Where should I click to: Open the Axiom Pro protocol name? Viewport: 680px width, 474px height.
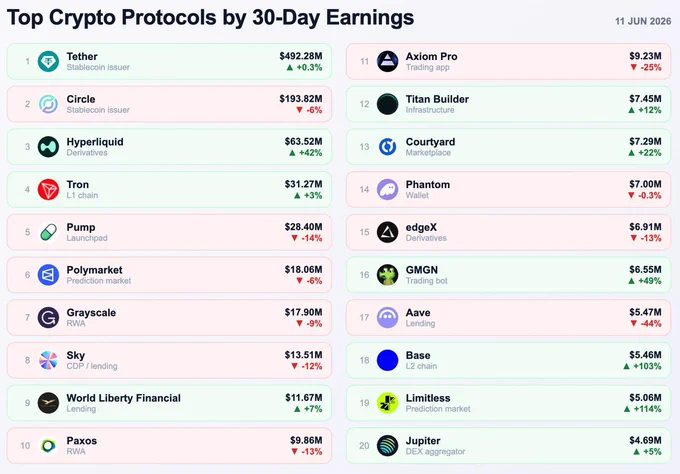[x=431, y=56]
